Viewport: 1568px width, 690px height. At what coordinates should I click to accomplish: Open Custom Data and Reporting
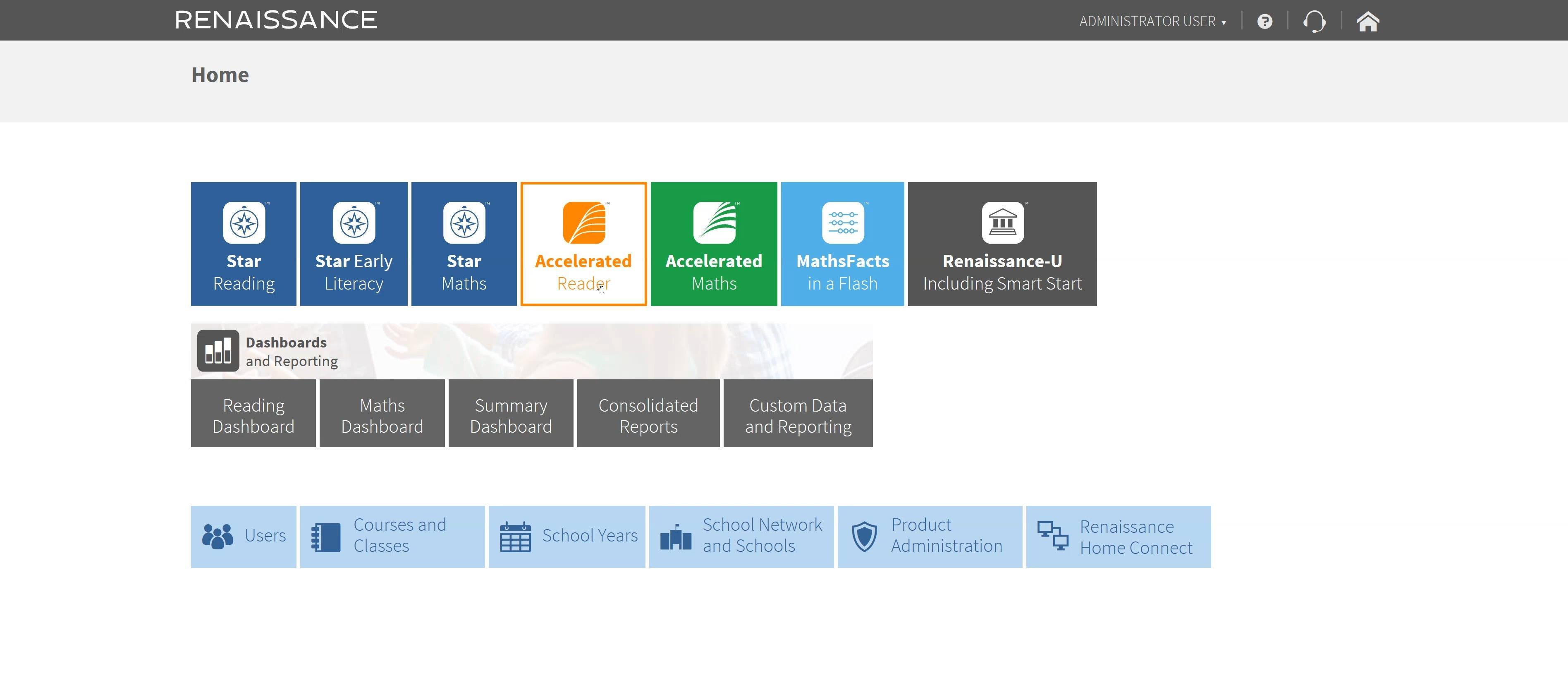click(x=798, y=414)
